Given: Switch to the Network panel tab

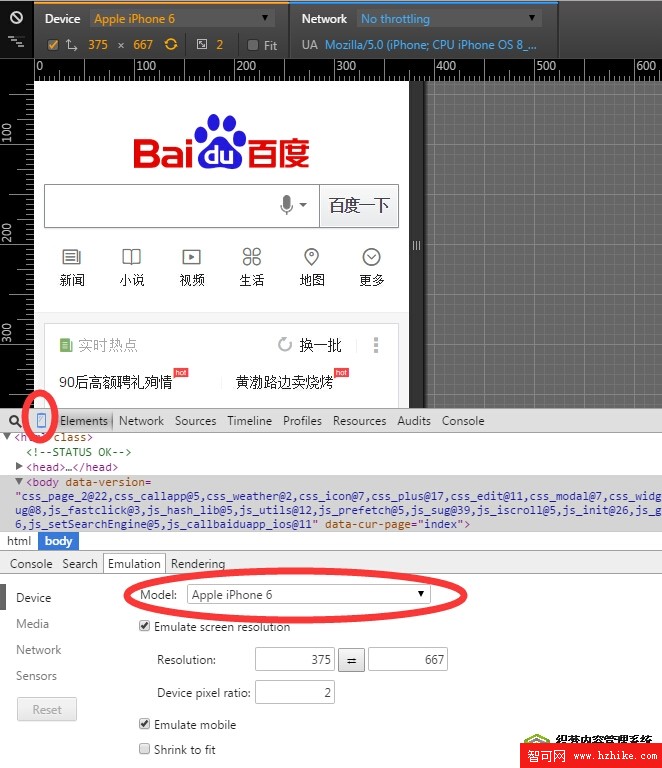Looking at the screenshot, I should pos(141,421).
